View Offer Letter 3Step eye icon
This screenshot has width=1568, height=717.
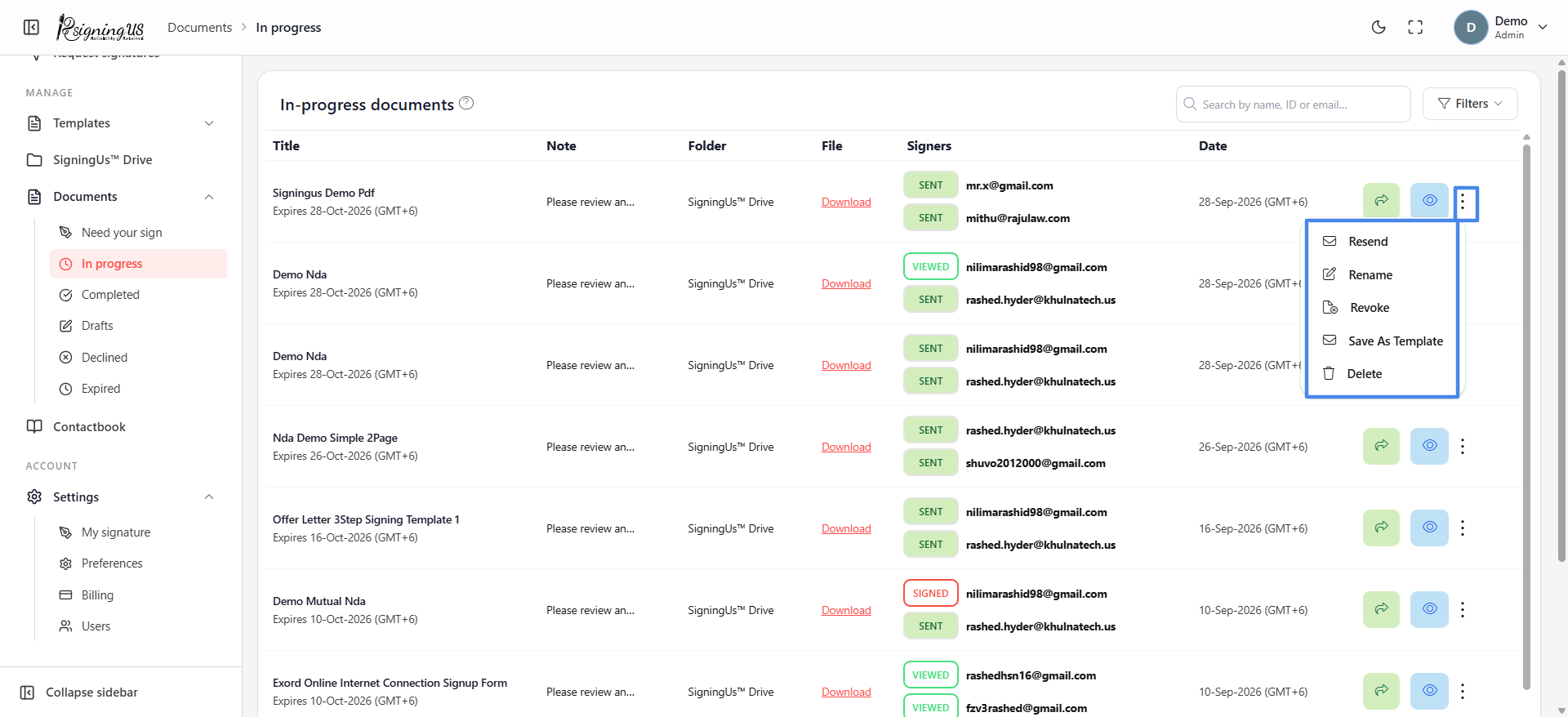(1429, 528)
